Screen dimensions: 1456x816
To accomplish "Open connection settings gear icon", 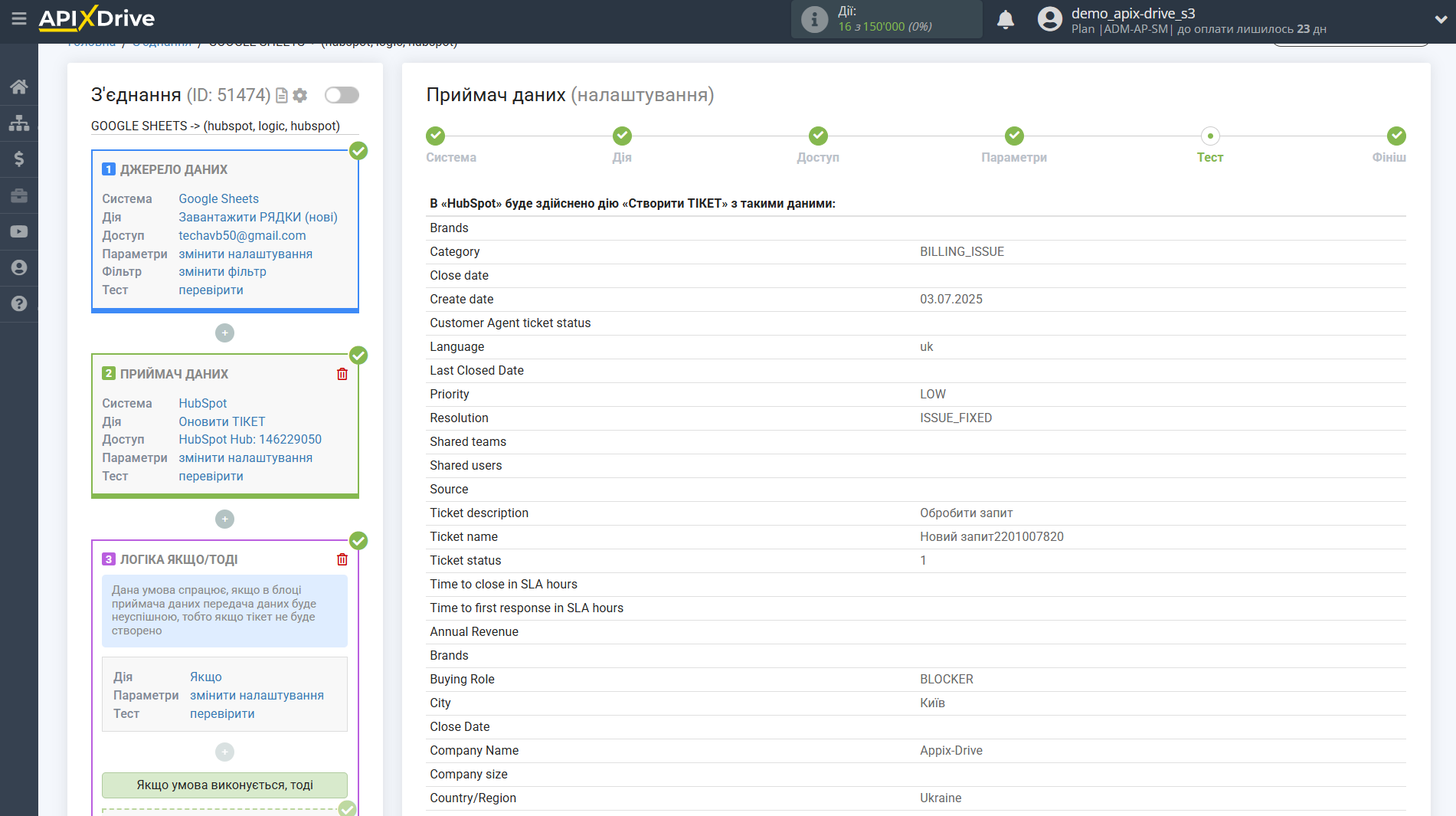I will [300, 95].
